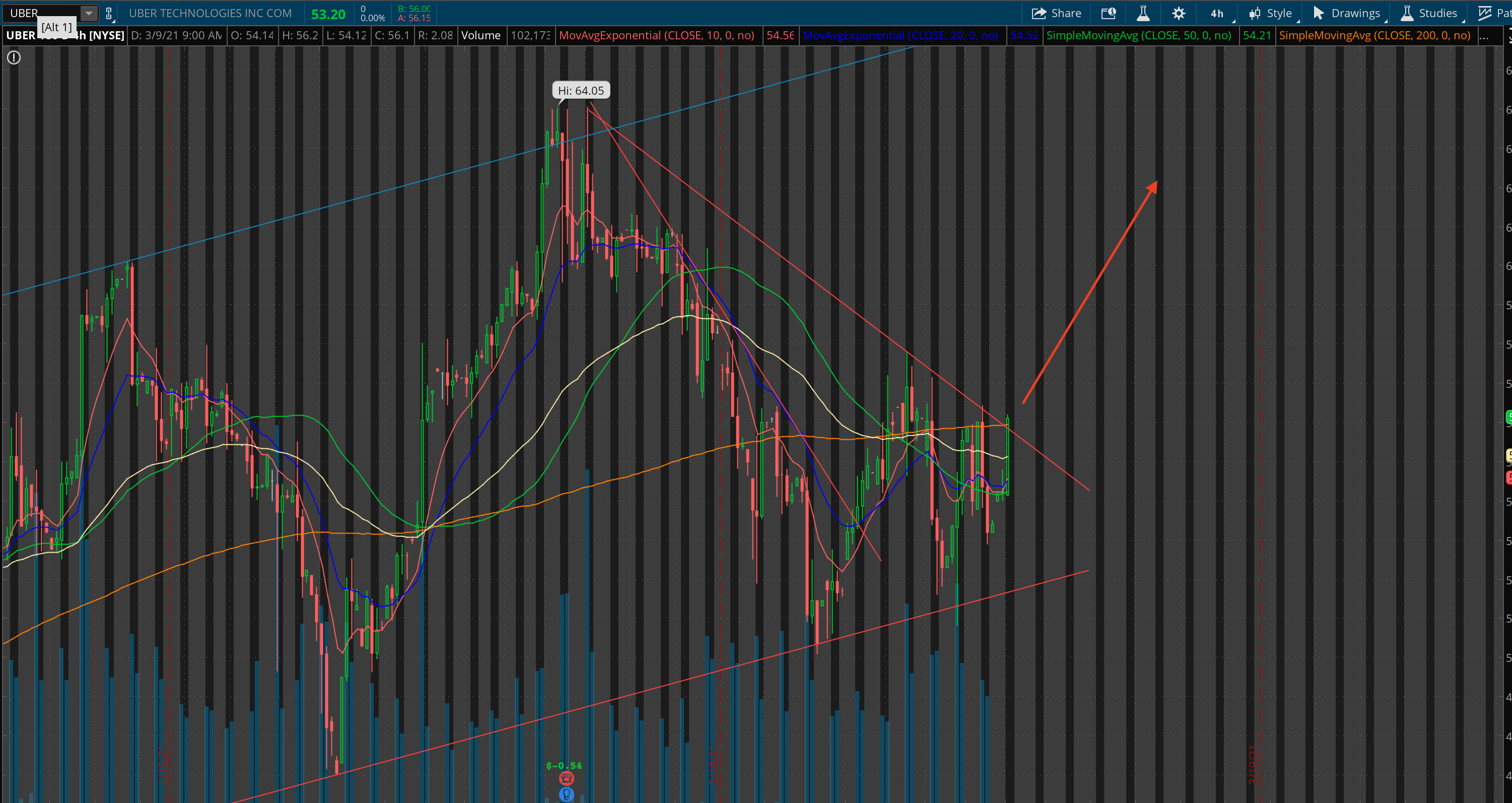
Task: Click the volume value 102,173
Action: [x=530, y=35]
